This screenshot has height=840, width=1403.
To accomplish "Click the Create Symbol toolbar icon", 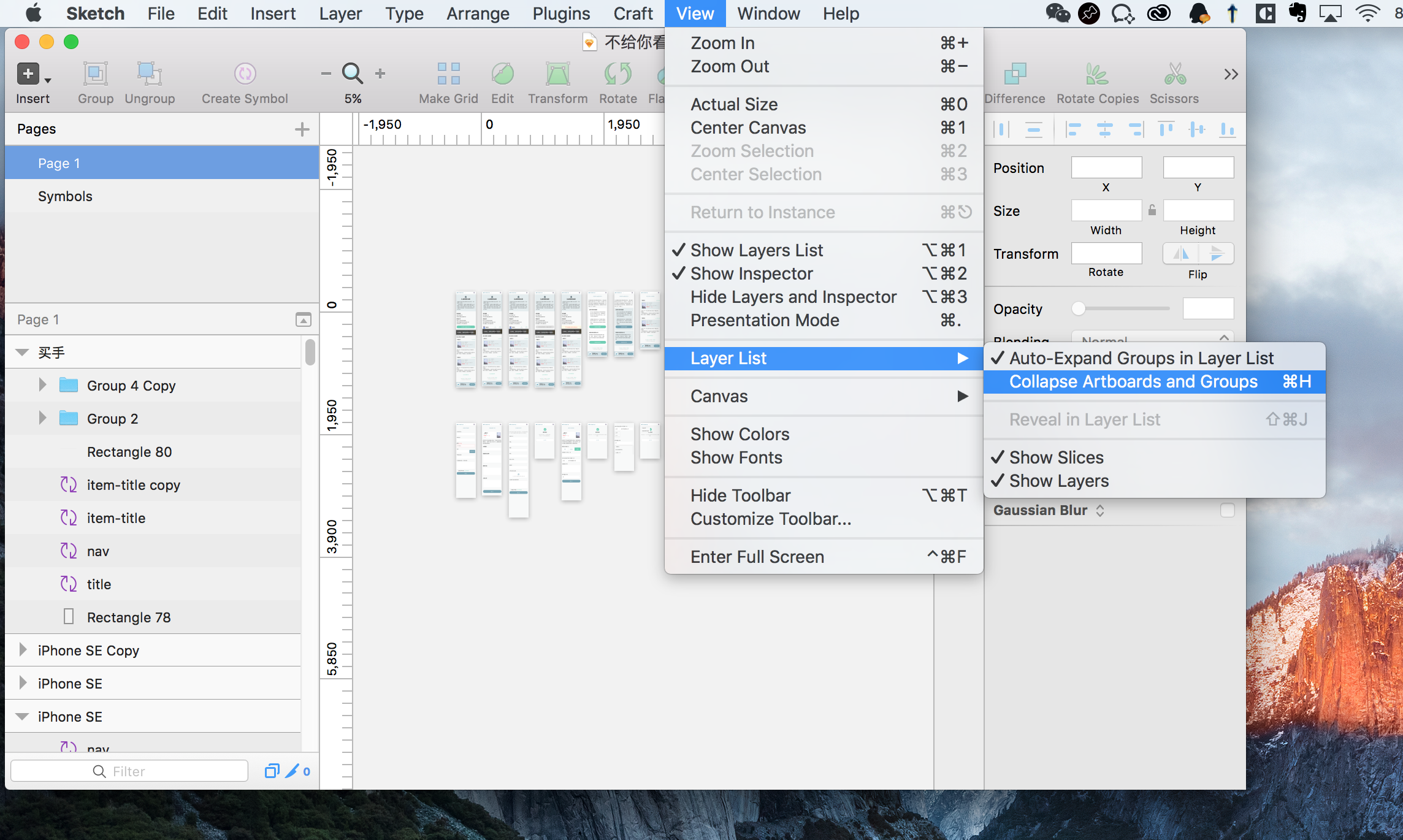I will [245, 74].
